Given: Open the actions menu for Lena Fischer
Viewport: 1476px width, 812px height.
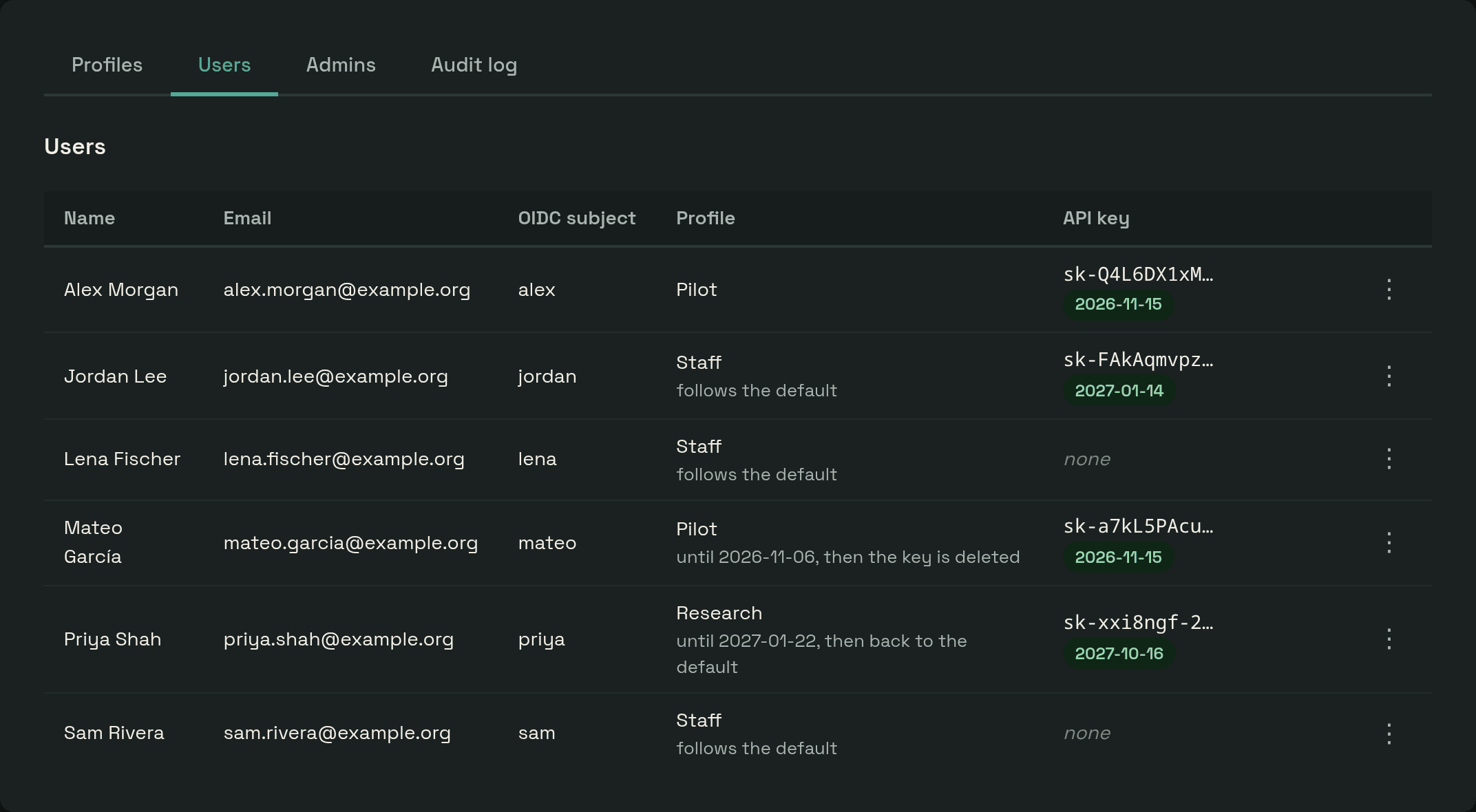Looking at the screenshot, I should (1389, 459).
